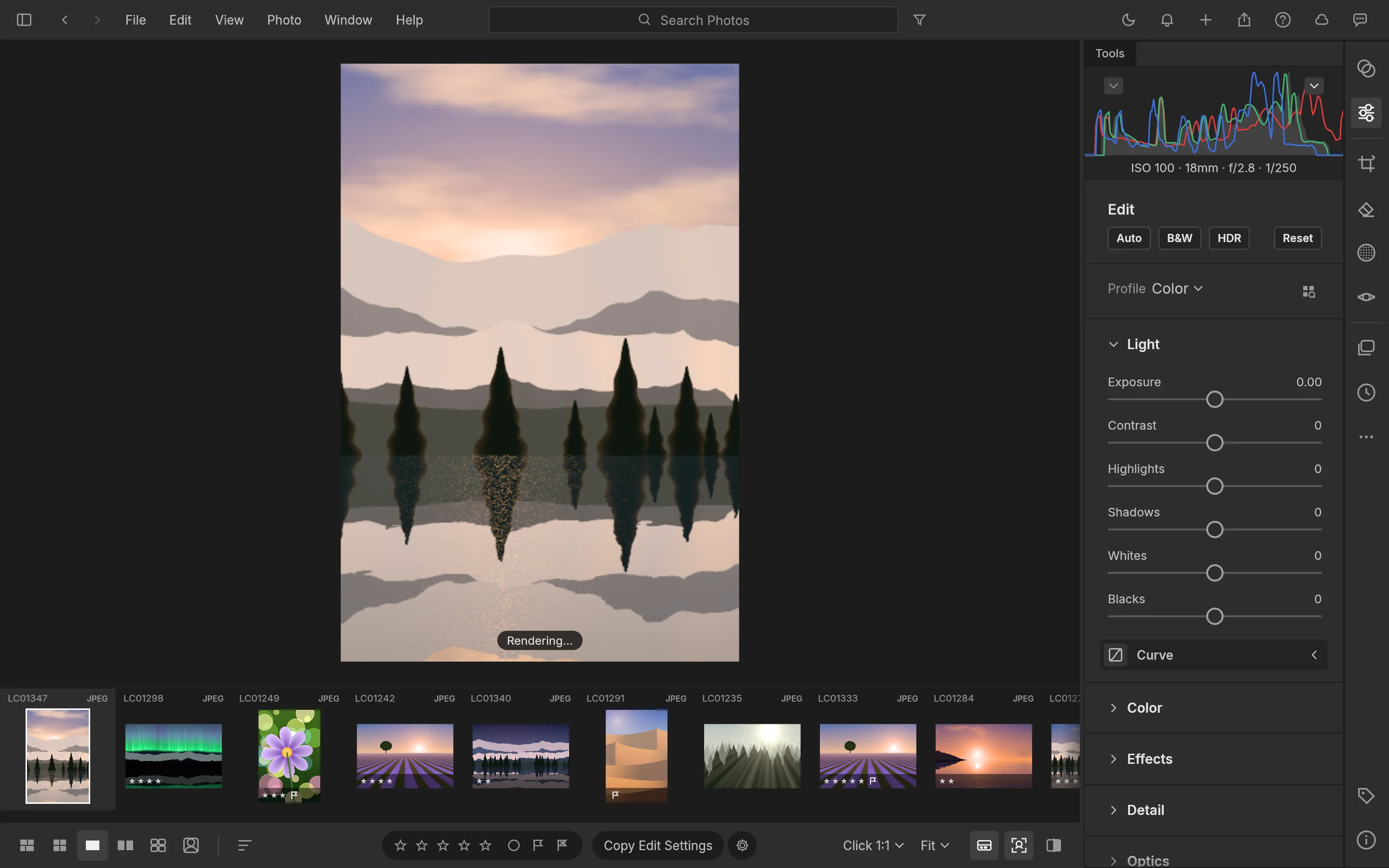Open the Window menu

pyautogui.click(x=348, y=20)
